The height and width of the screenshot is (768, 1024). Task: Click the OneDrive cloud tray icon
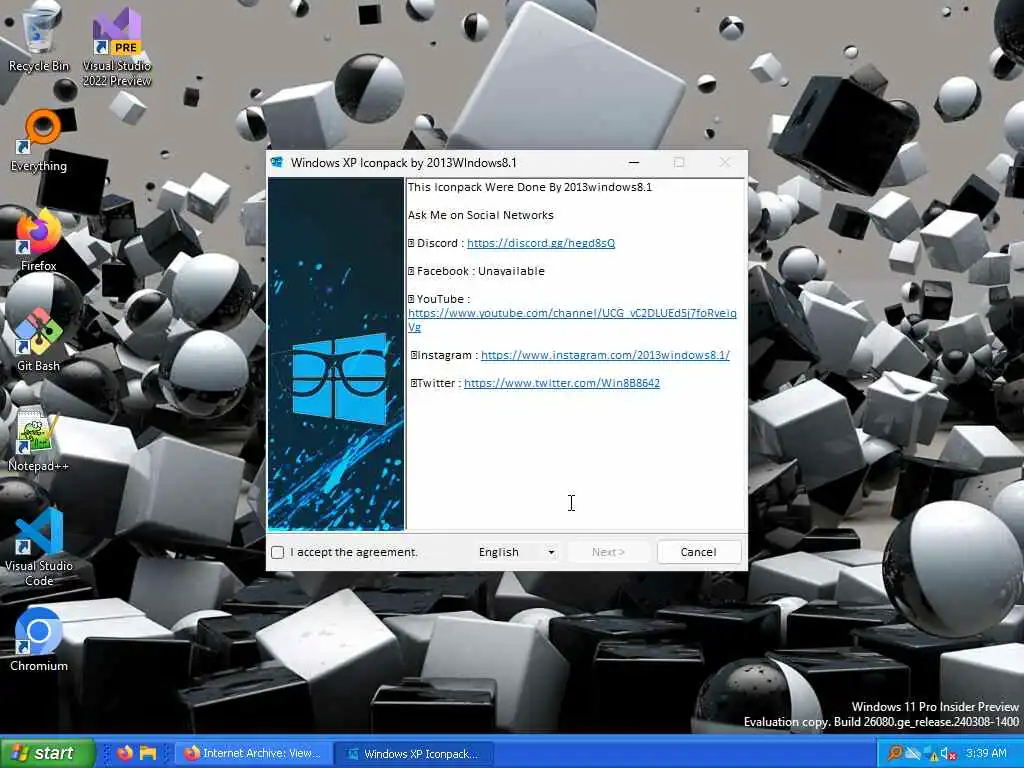[x=913, y=753]
